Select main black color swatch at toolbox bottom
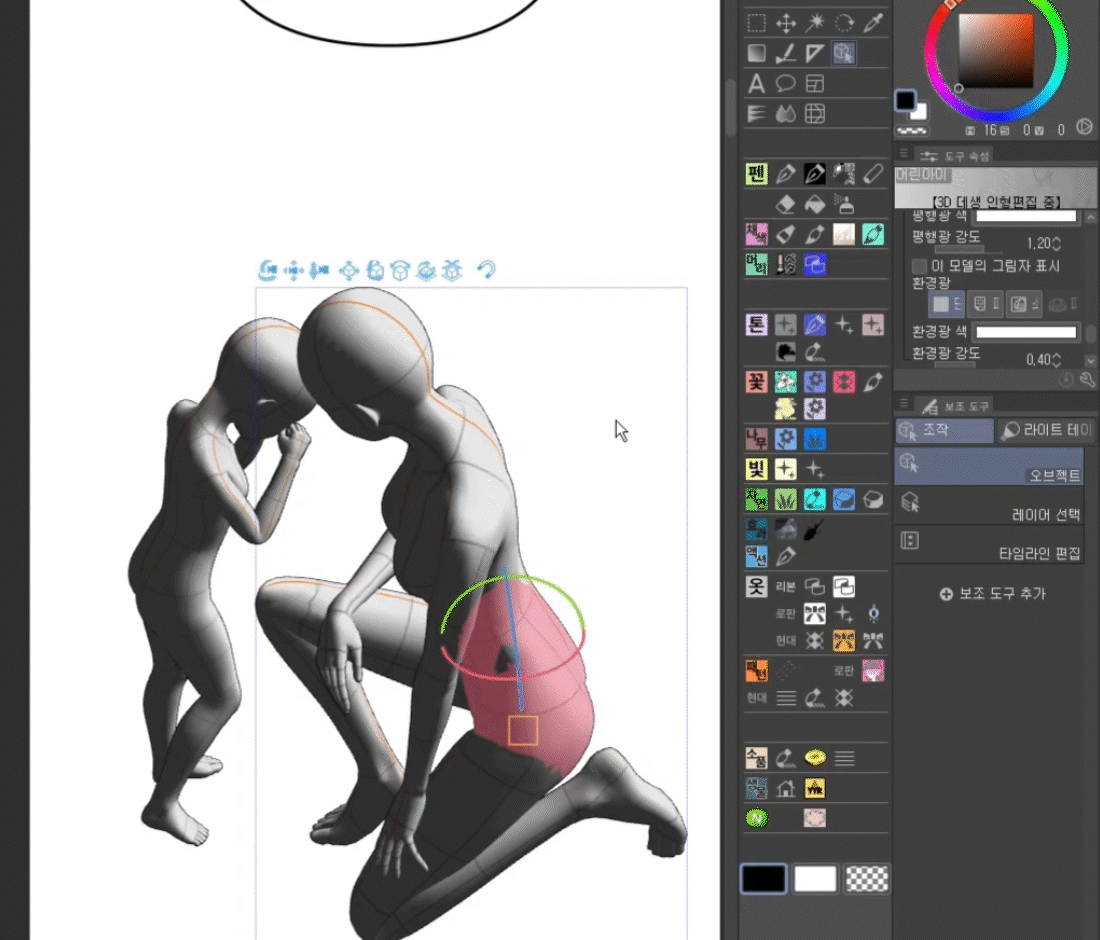 (763, 878)
